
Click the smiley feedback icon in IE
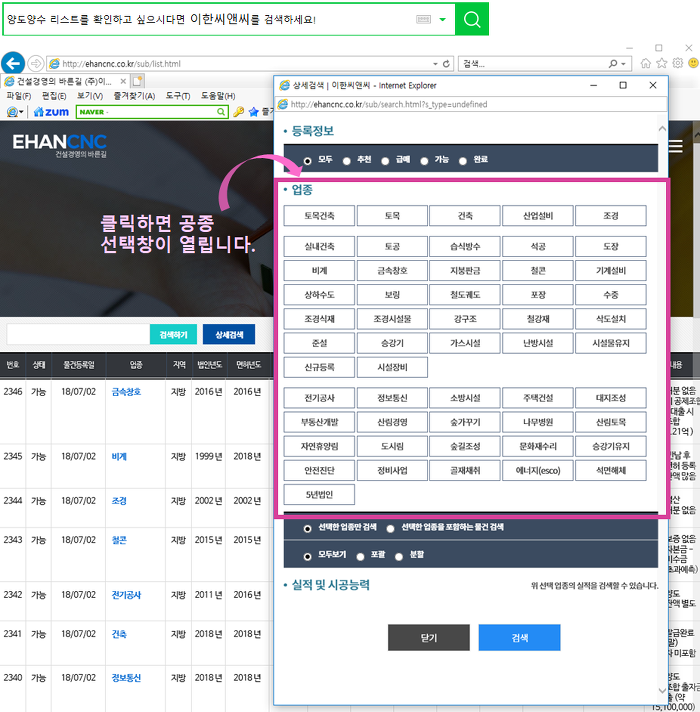(693, 63)
